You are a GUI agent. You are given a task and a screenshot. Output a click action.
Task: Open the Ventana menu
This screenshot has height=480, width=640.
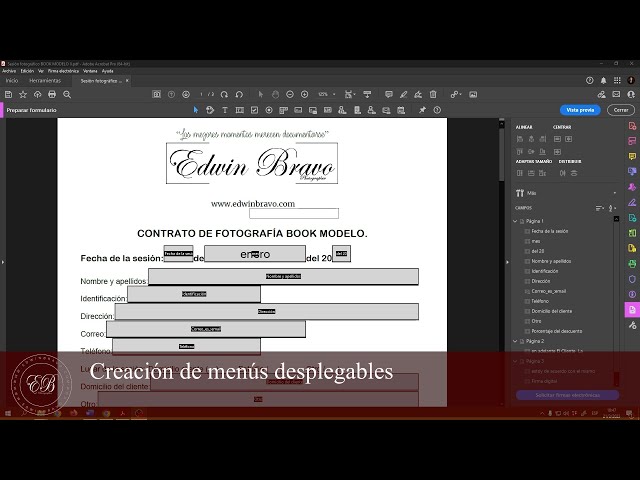tap(90, 71)
